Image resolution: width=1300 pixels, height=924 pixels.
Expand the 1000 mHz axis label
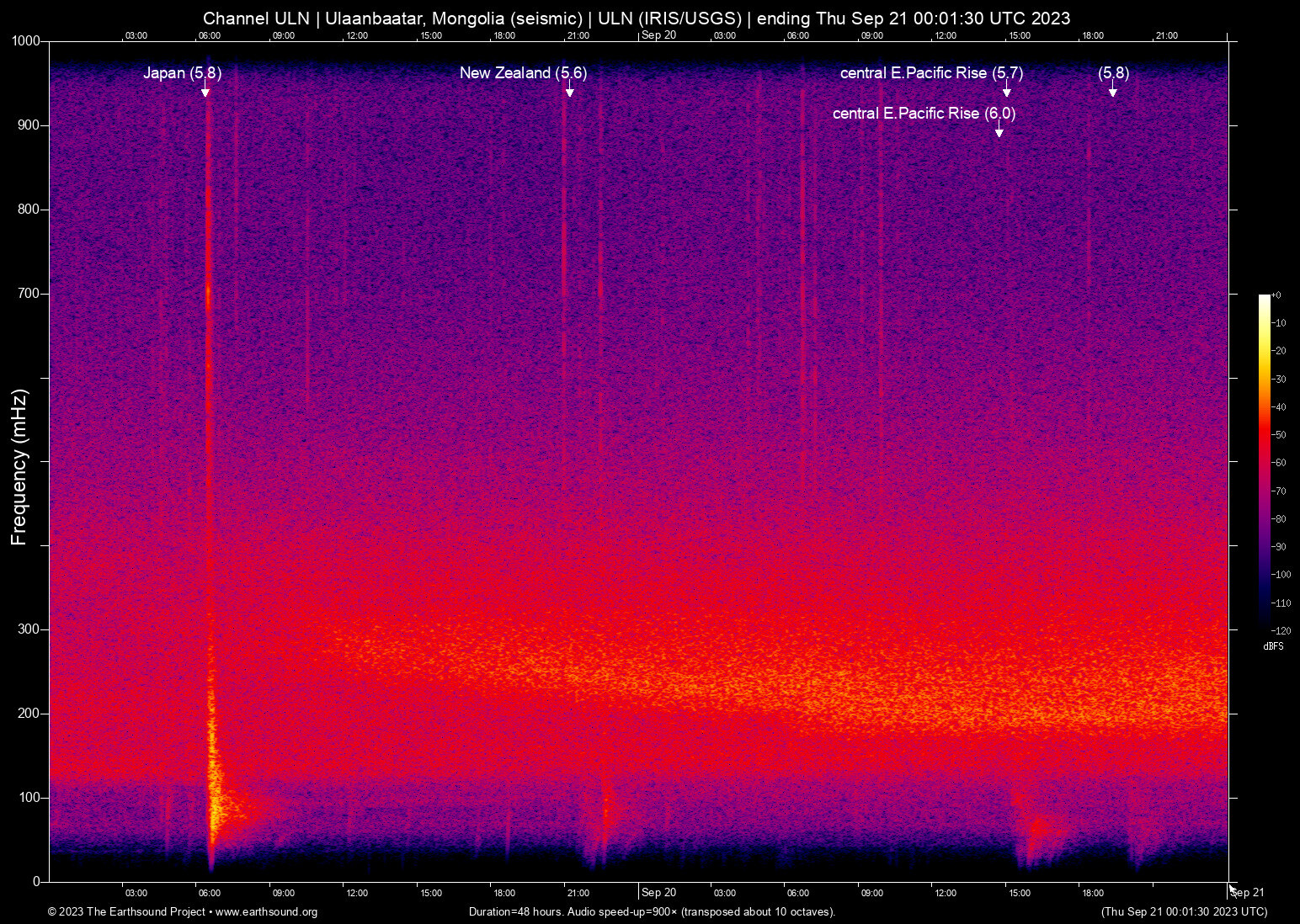click(x=25, y=41)
